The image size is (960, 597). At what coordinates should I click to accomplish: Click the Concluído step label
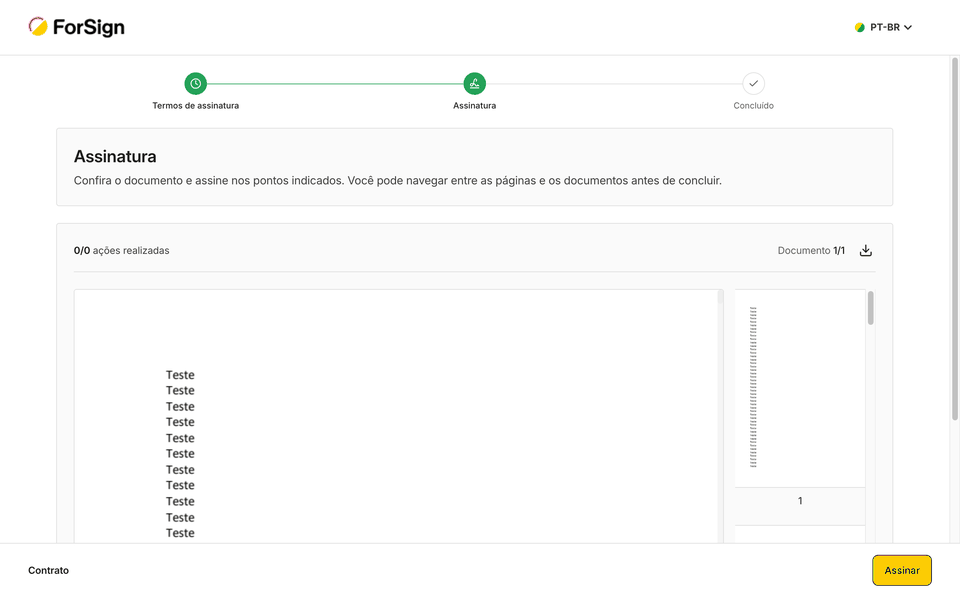pos(754,105)
